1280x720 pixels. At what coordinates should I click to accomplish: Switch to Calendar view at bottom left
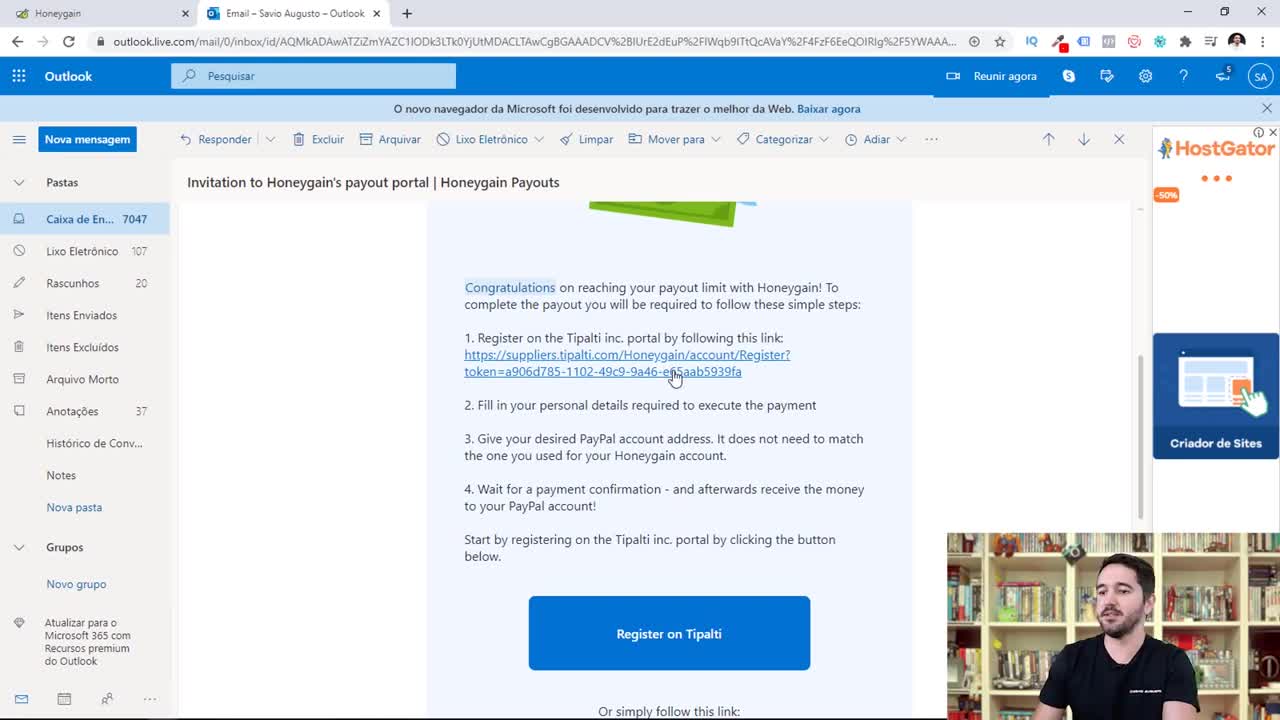coord(64,699)
